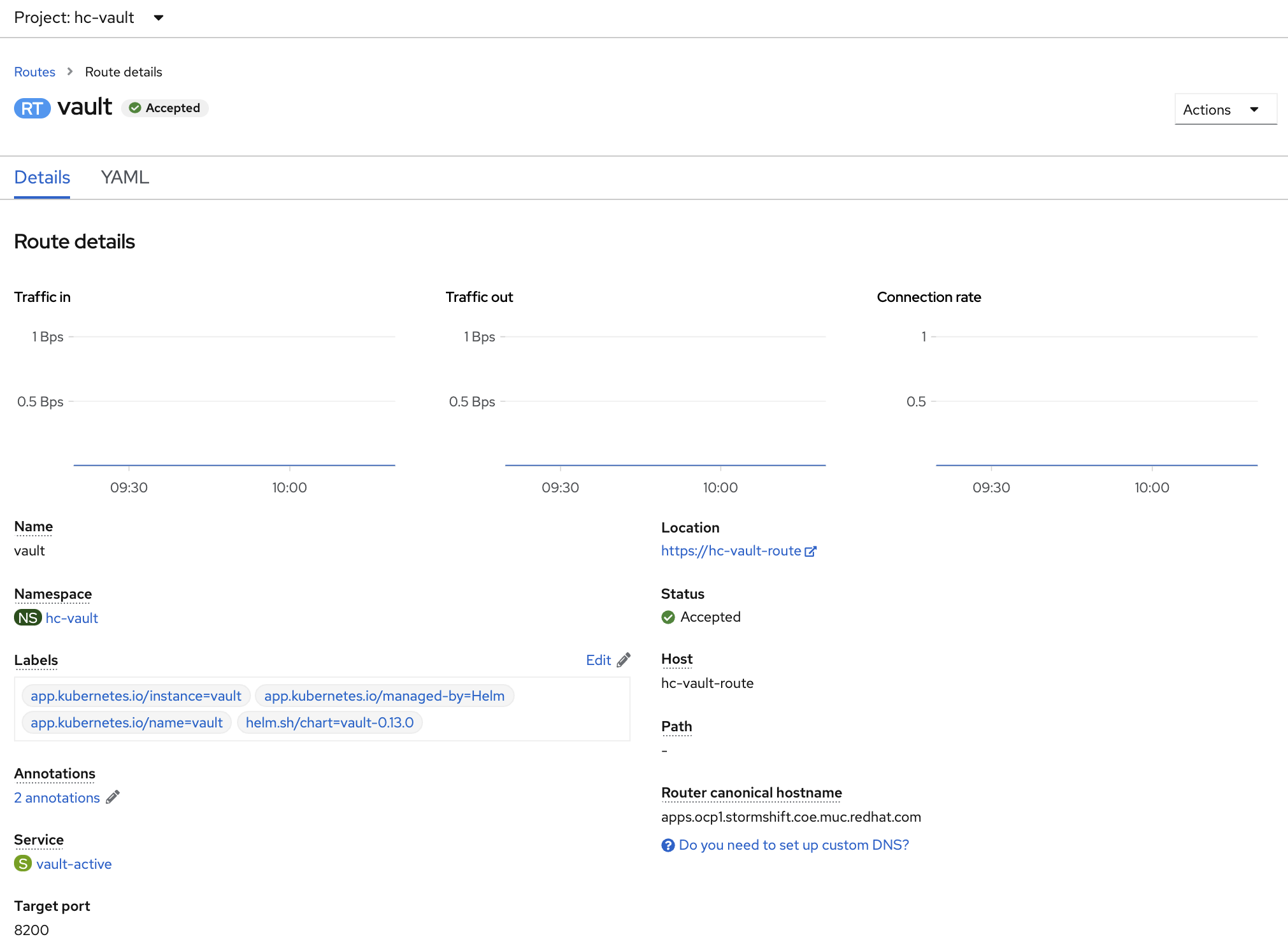Go back to Routes breadcrumb
1288x944 pixels.
tap(34, 72)
